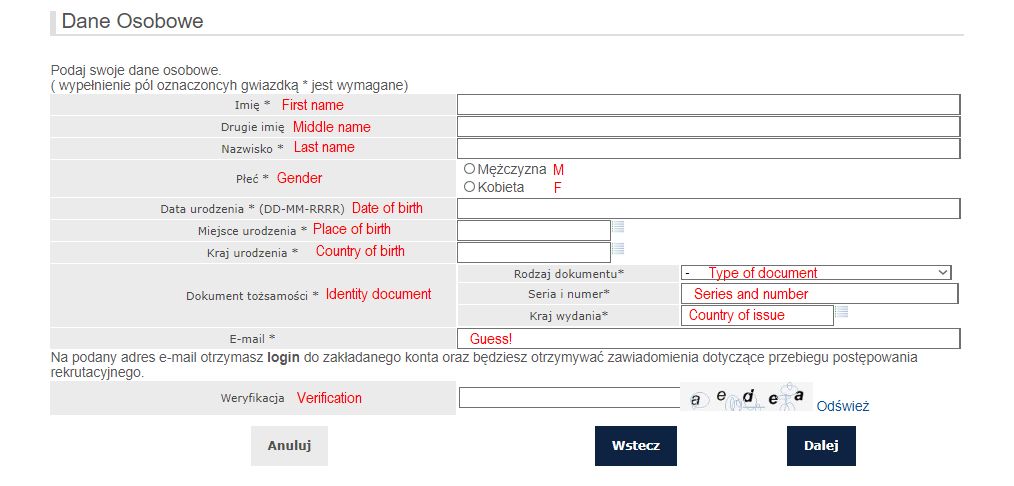
Task: Select the E-mail address field
Action: coord(708,339)
